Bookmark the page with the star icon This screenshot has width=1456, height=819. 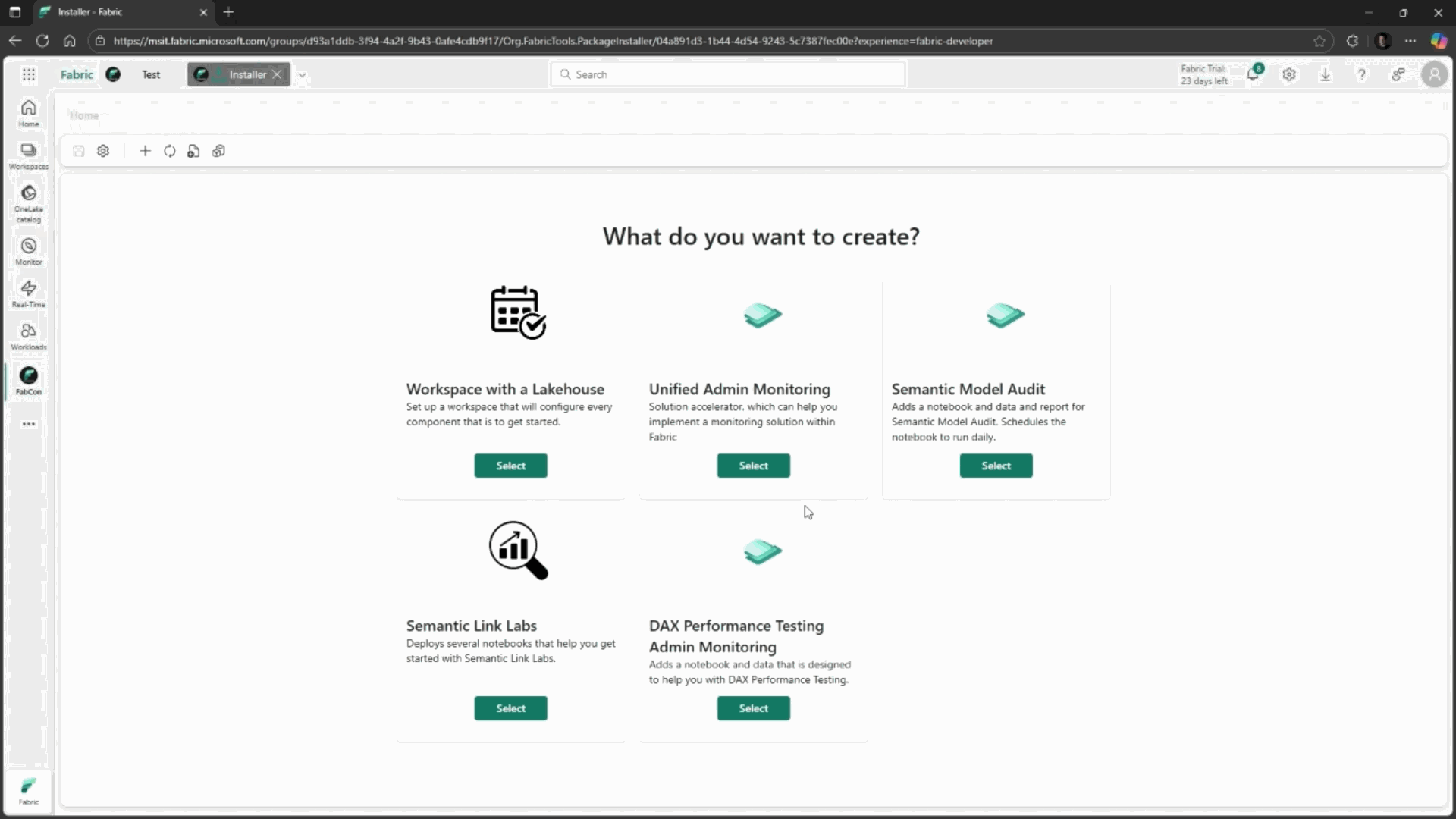point(1319,42)
